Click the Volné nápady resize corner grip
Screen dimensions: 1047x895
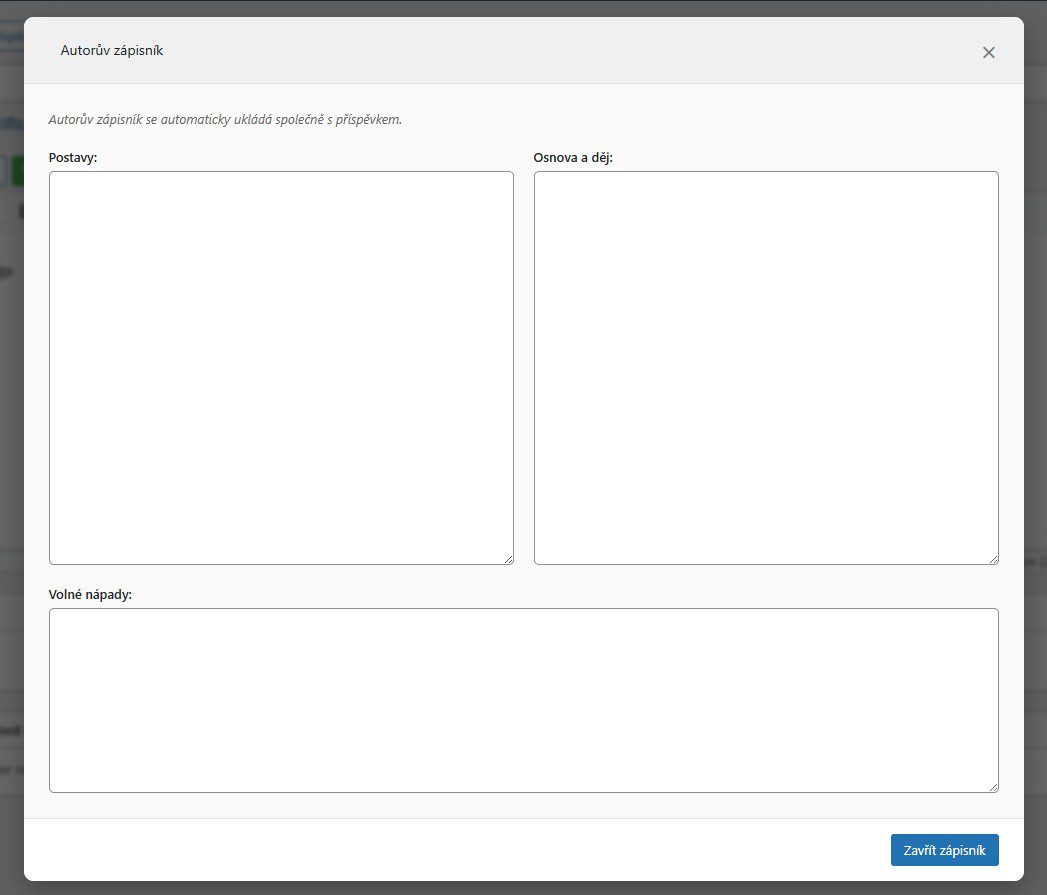pyautogui.click(x=993, y=787)
